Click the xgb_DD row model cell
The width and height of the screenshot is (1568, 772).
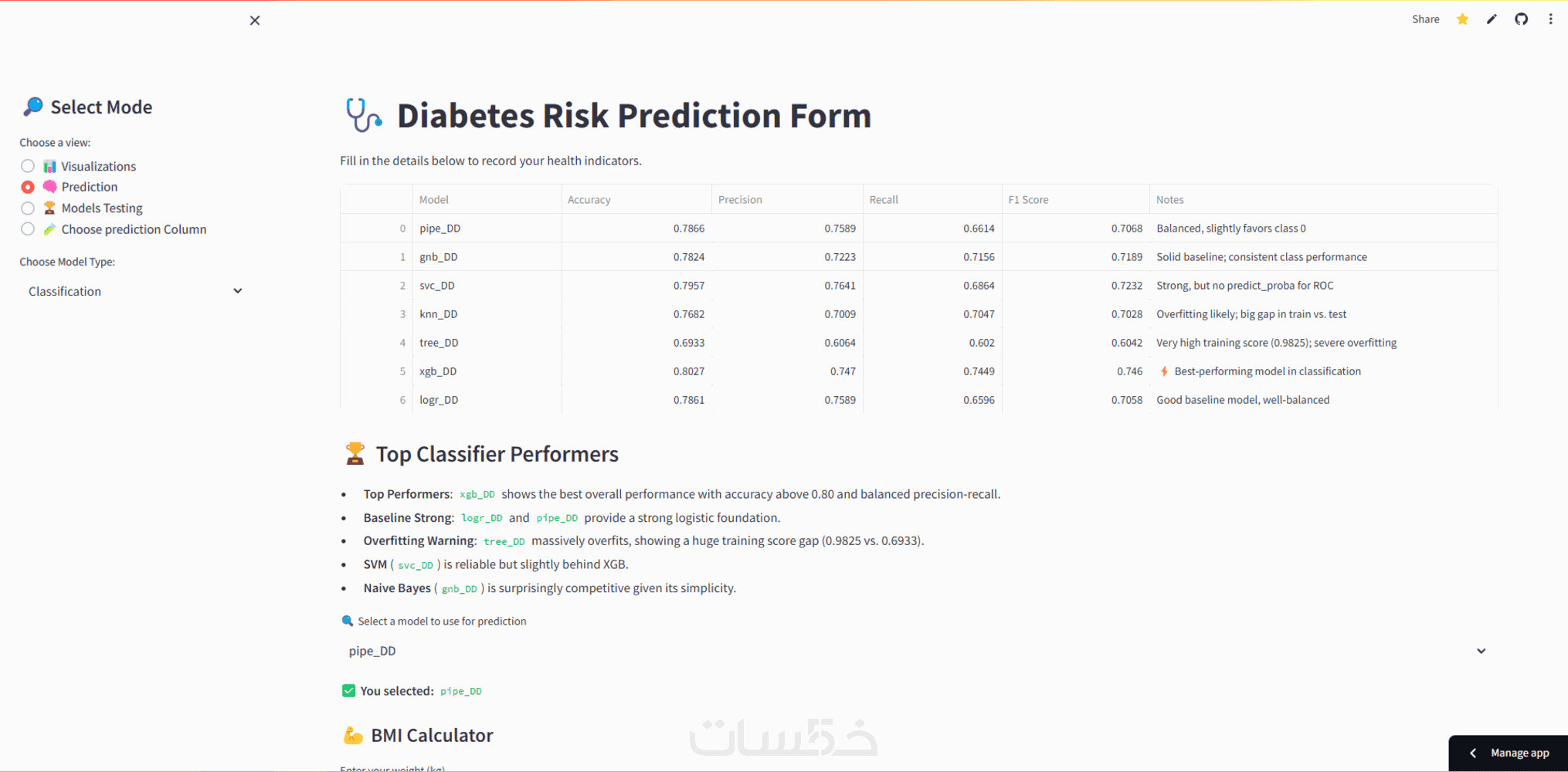point(438,371)
